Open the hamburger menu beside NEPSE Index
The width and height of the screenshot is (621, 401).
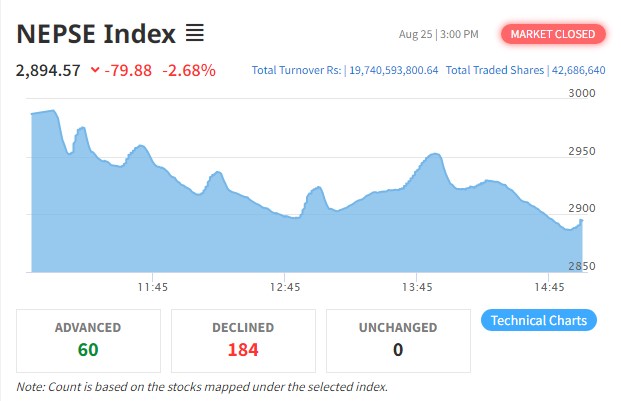coord(195,34)
